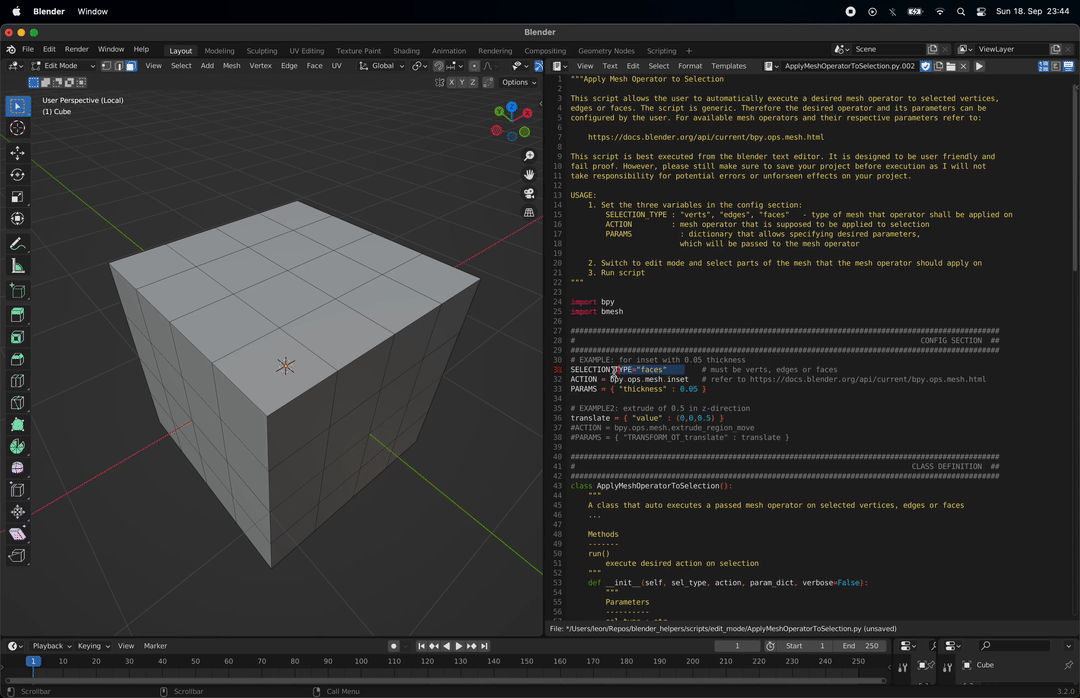
Task: Open the text editor type dropdown
Action: point(560,66)
